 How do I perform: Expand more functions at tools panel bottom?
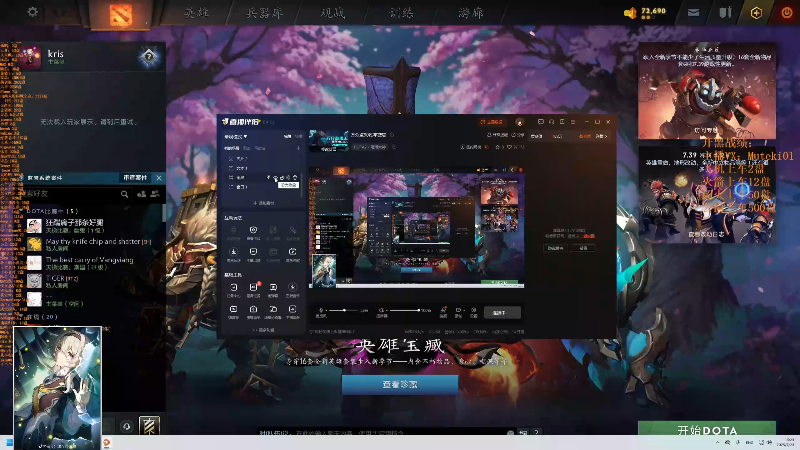coord(263,330)
